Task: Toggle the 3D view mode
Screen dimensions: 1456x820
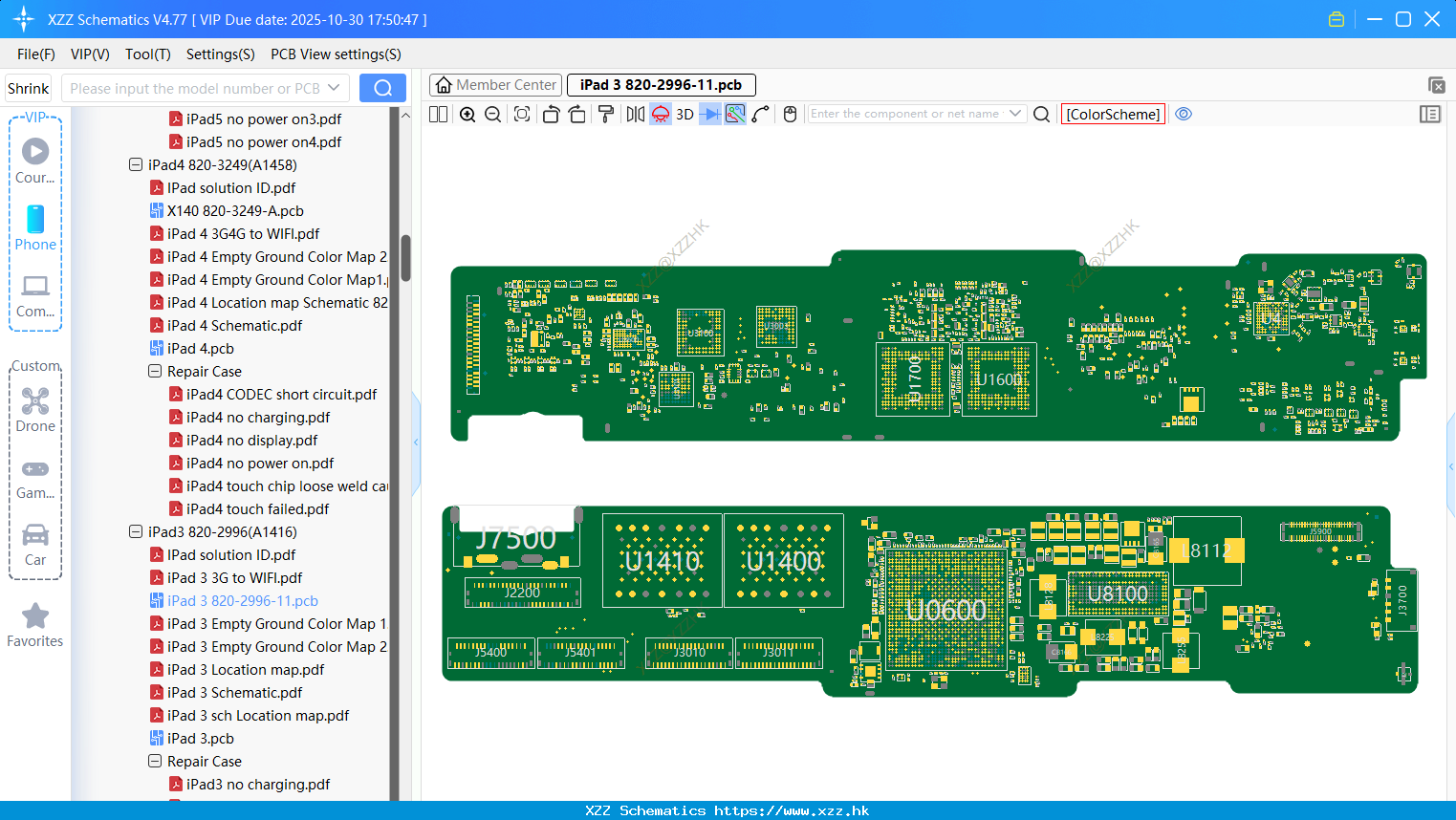Action: click(x=685, y=115)
